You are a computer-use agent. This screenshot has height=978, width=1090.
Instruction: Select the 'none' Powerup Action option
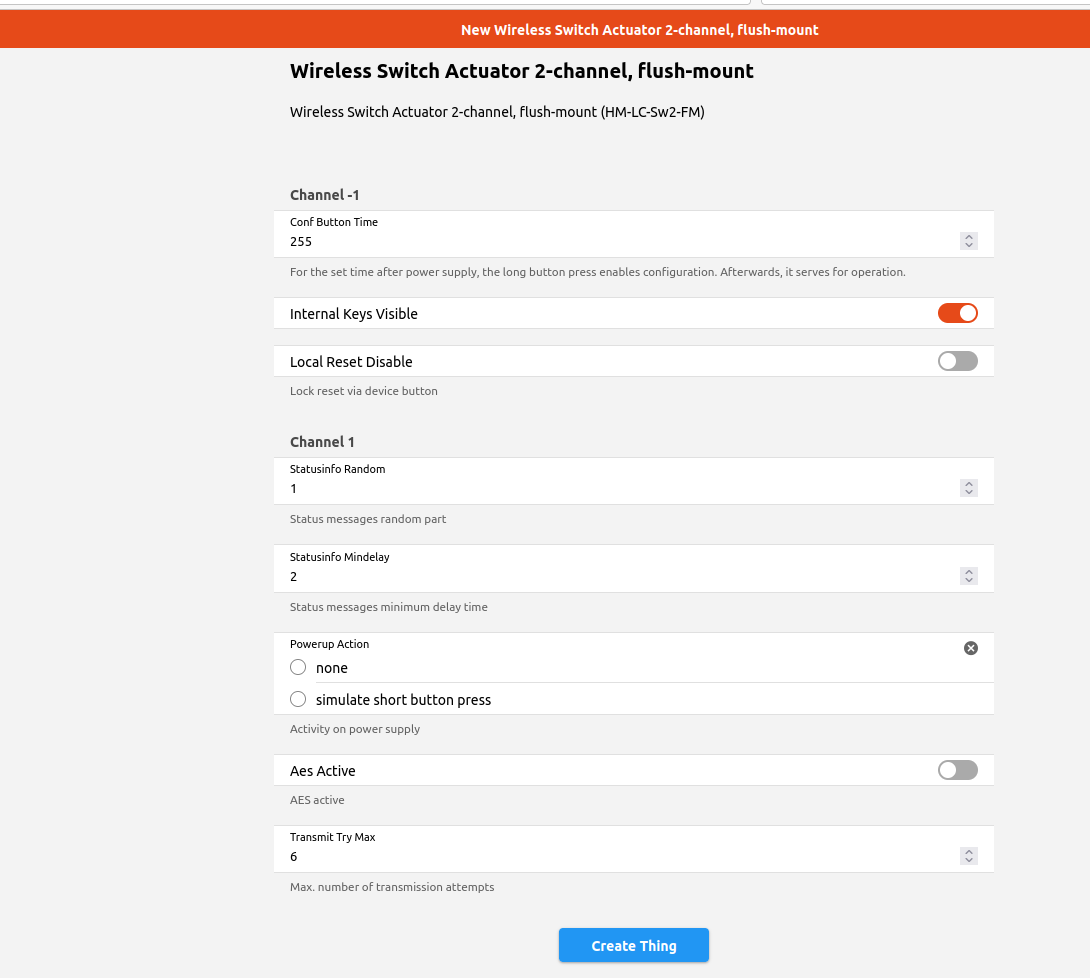[x=298, y=668]
